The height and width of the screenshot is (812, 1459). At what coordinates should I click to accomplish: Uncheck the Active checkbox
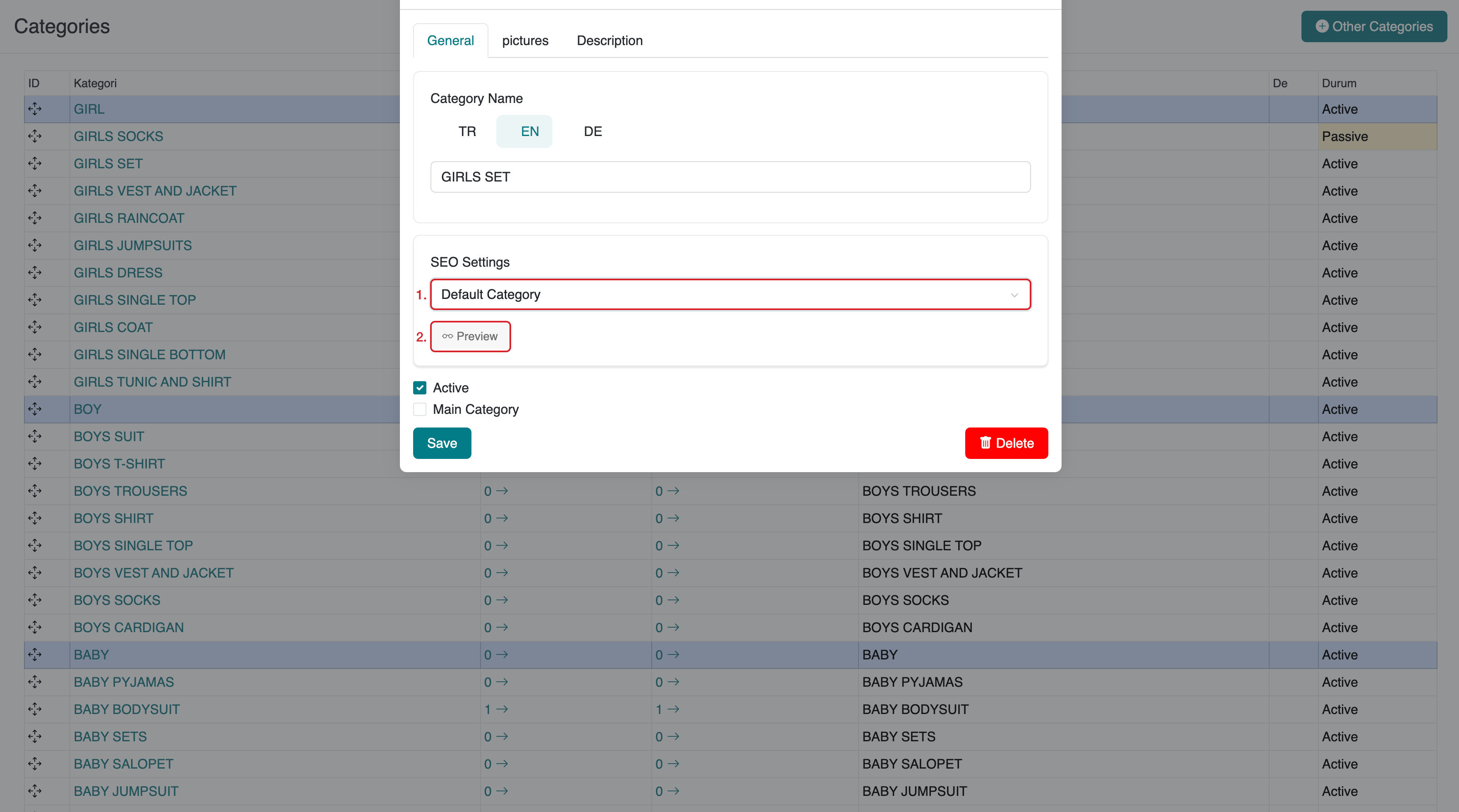coord(420,388)
